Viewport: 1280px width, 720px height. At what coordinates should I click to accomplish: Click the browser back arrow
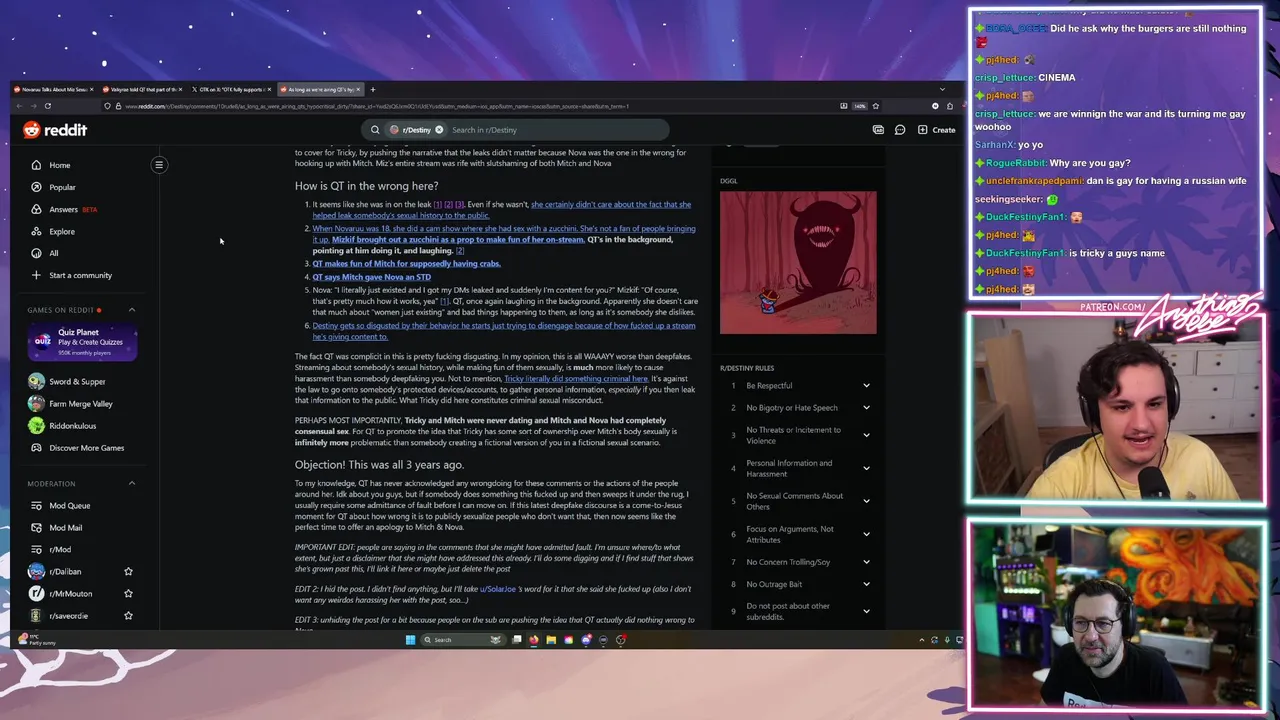pos(18,106)
